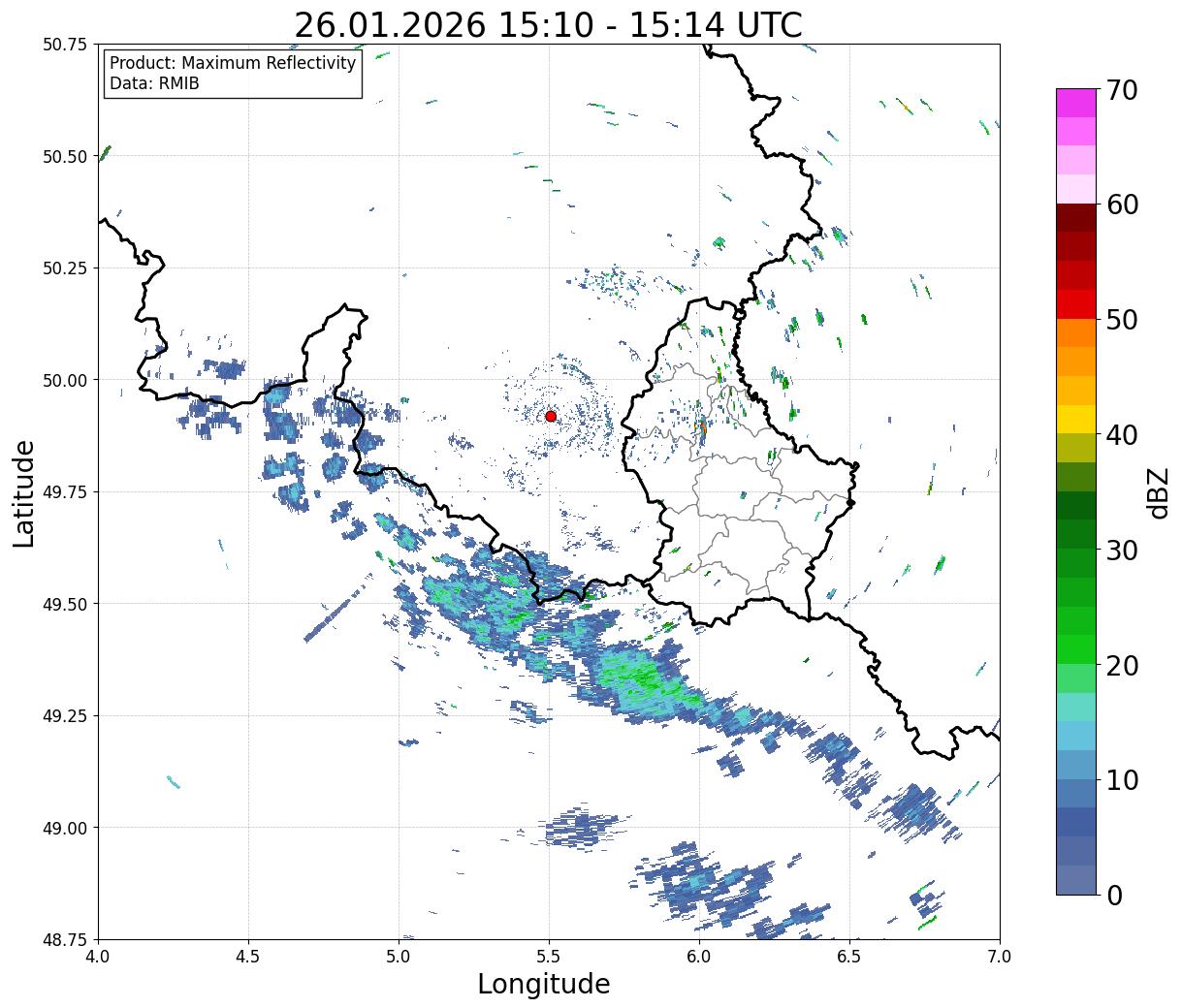Image resolution: width=1182 pixels, height=1008 pixels.
Task: Select the "Data: RMIB" legend line
Action: 154,84
